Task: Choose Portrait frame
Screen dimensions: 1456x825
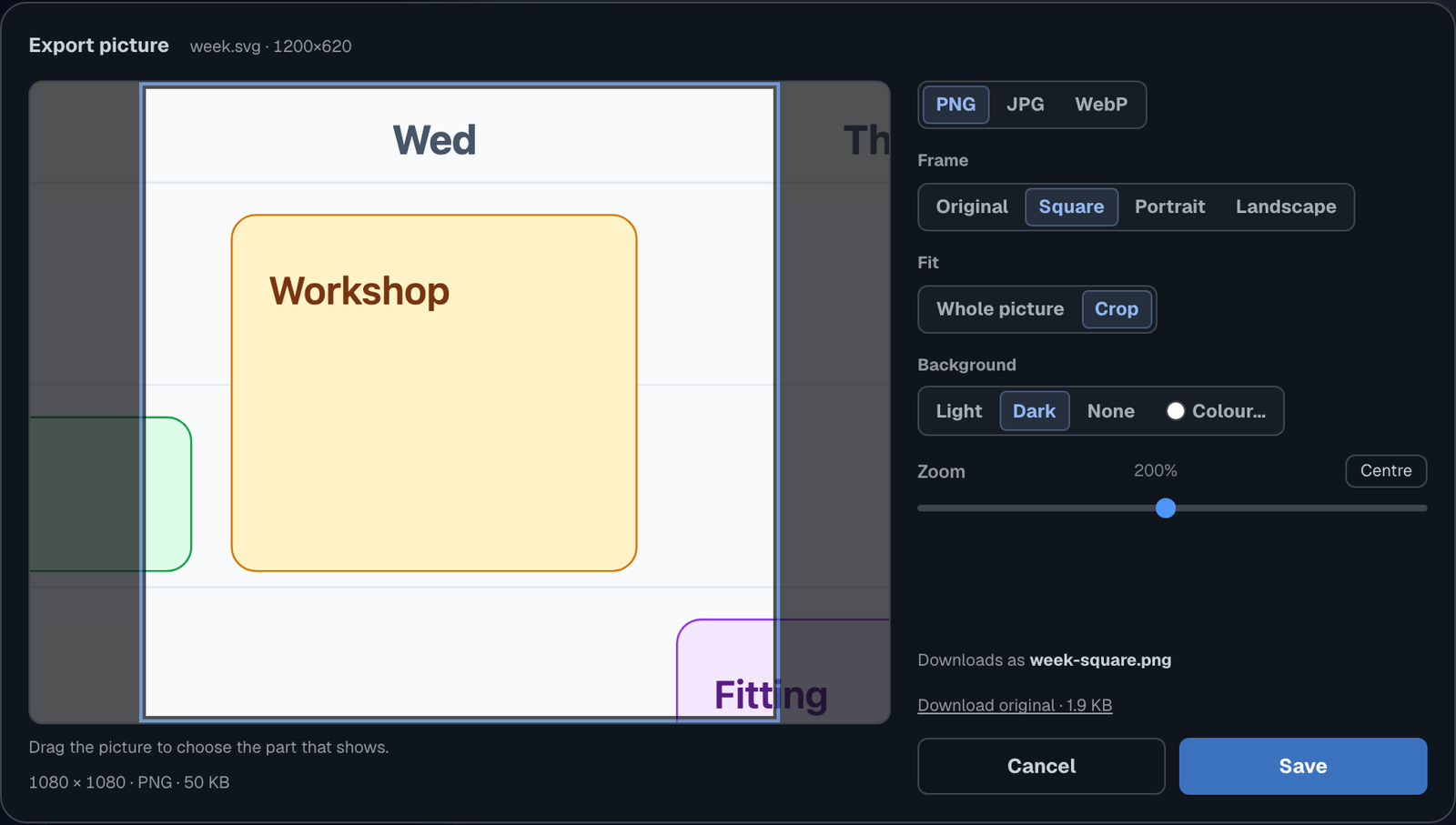Action: click(1169, 207)
